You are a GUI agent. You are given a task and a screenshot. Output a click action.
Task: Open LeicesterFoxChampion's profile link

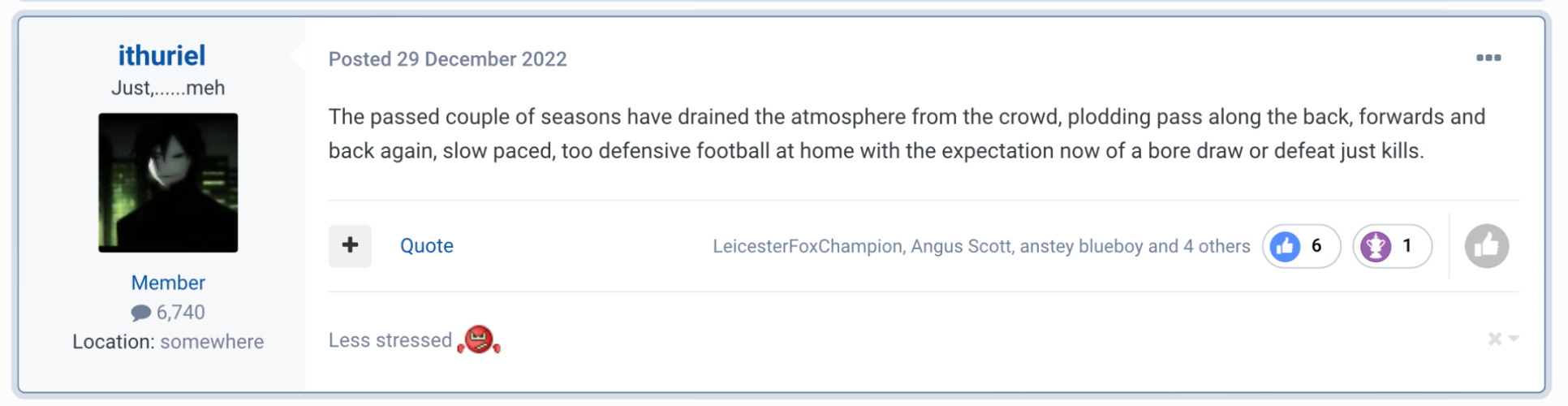pos(807,246)
